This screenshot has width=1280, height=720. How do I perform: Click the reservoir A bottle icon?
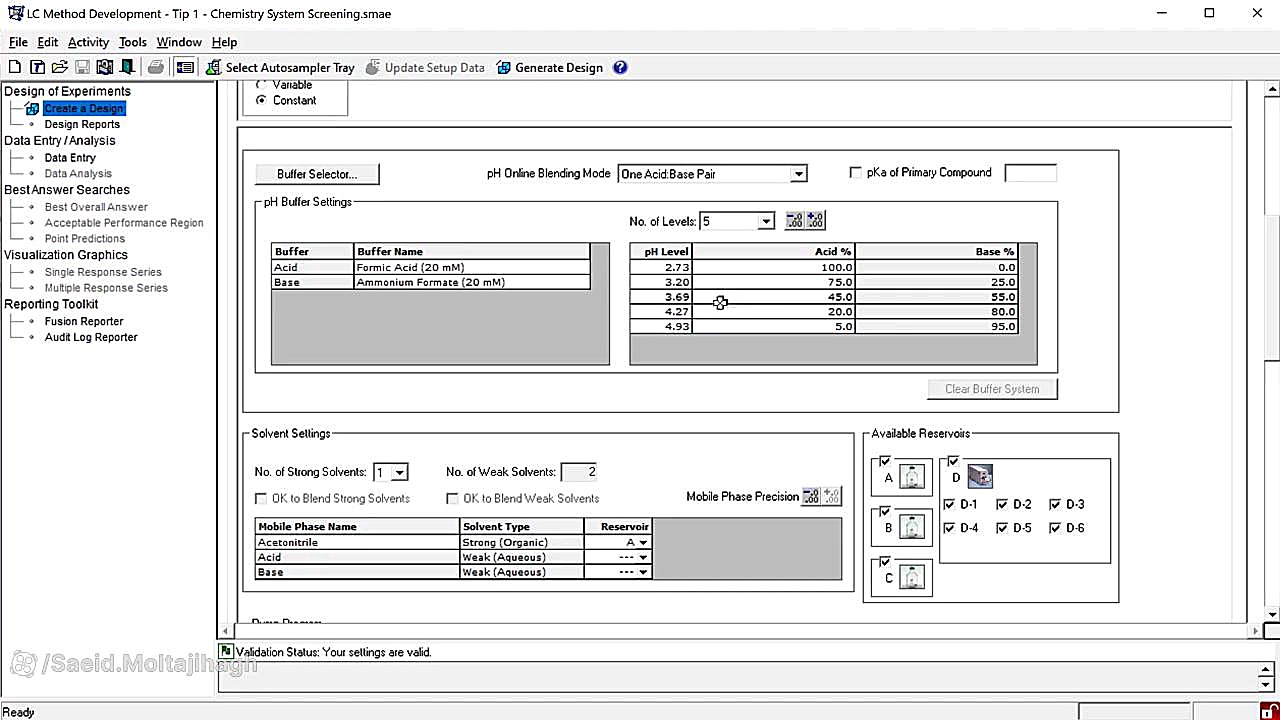[911, 478]
